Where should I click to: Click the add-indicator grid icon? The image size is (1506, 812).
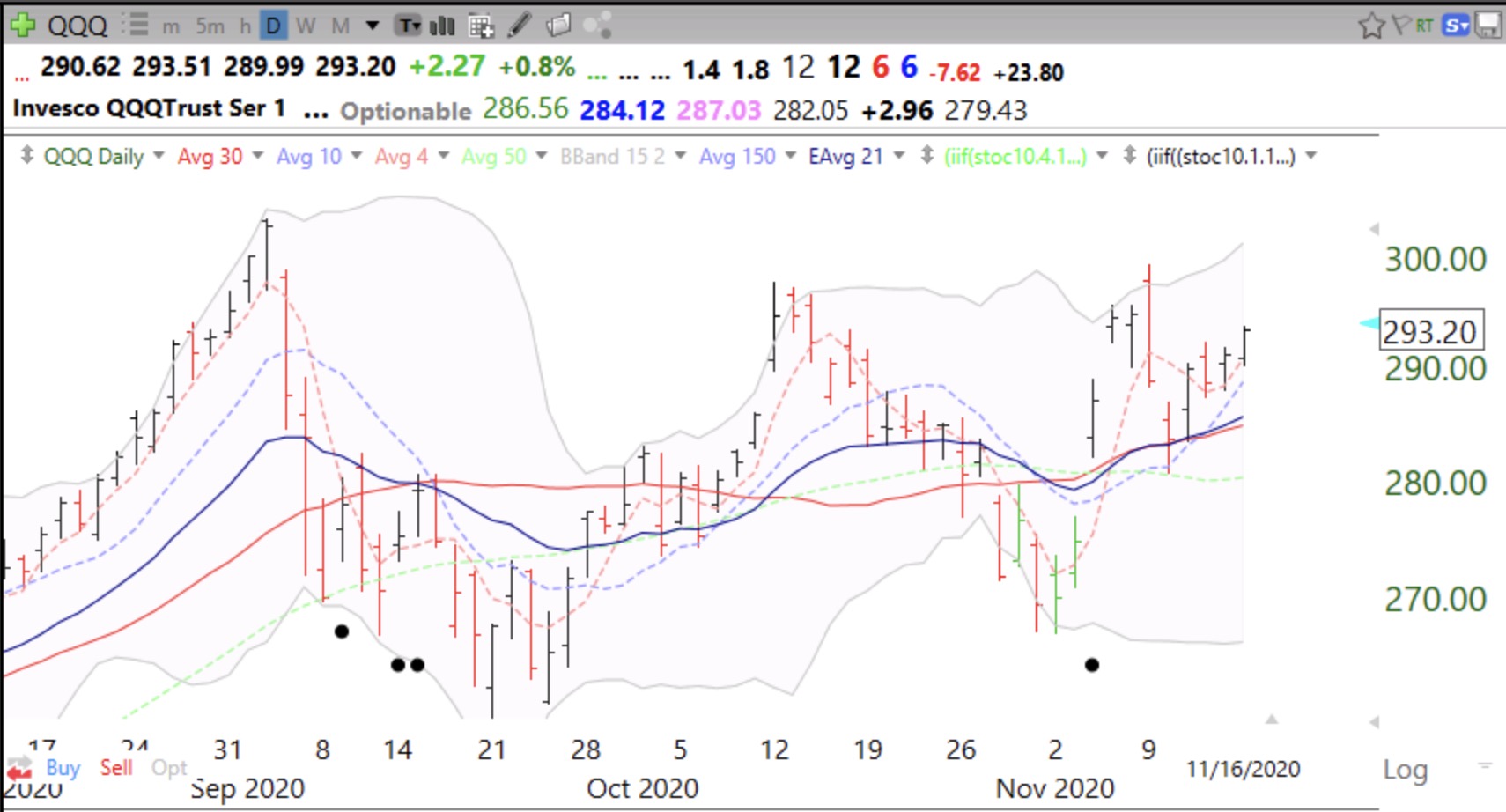click(481, 26)
